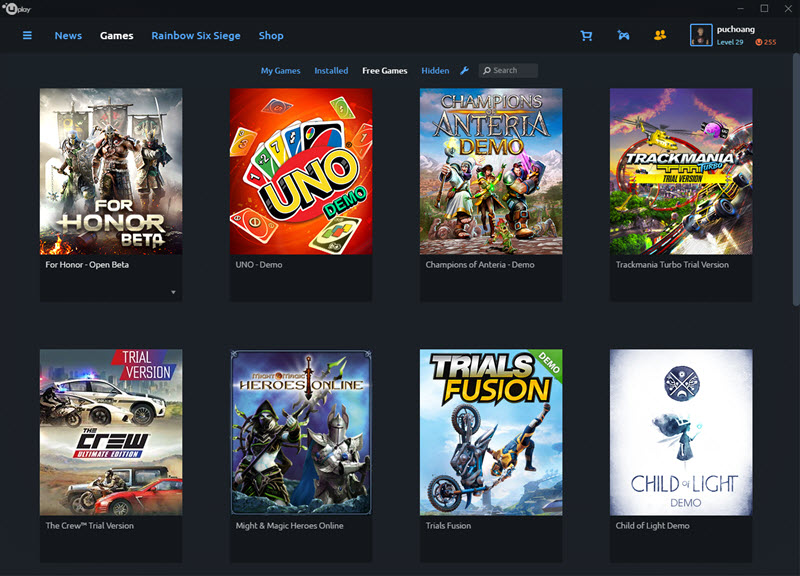Click 'Might & Magic Heroes Online' title
The width and height of the screenshot is (800, 576).
pyautogui.click(x=289, y=525)
